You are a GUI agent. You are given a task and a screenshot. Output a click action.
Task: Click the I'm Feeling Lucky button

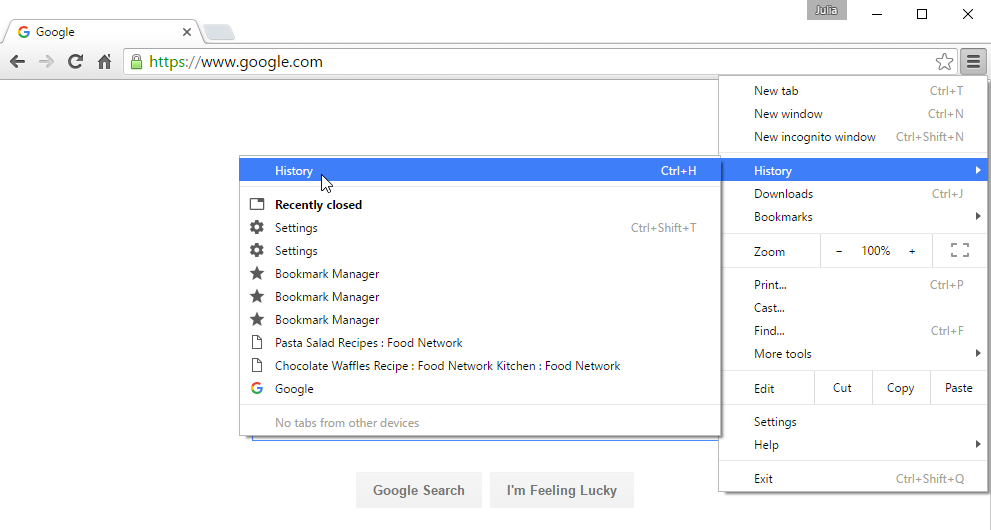click(561, 490)
